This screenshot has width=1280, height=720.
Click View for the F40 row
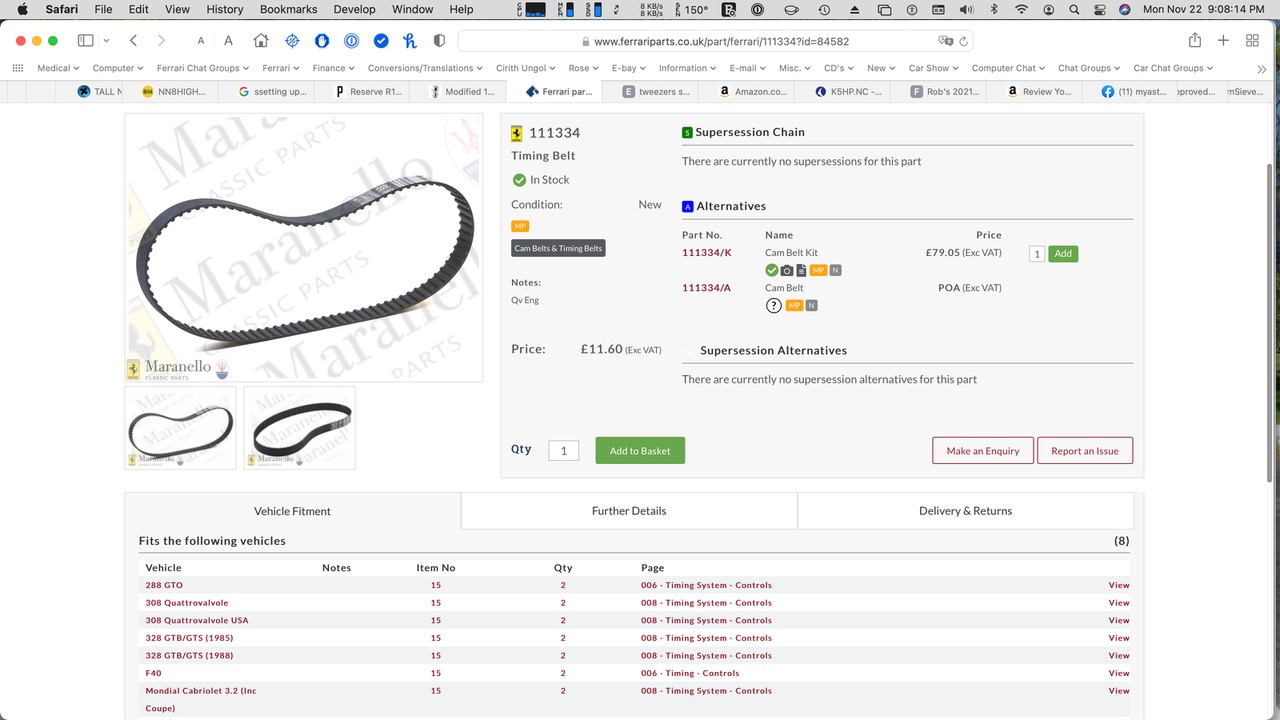[x=1119, y=673]
